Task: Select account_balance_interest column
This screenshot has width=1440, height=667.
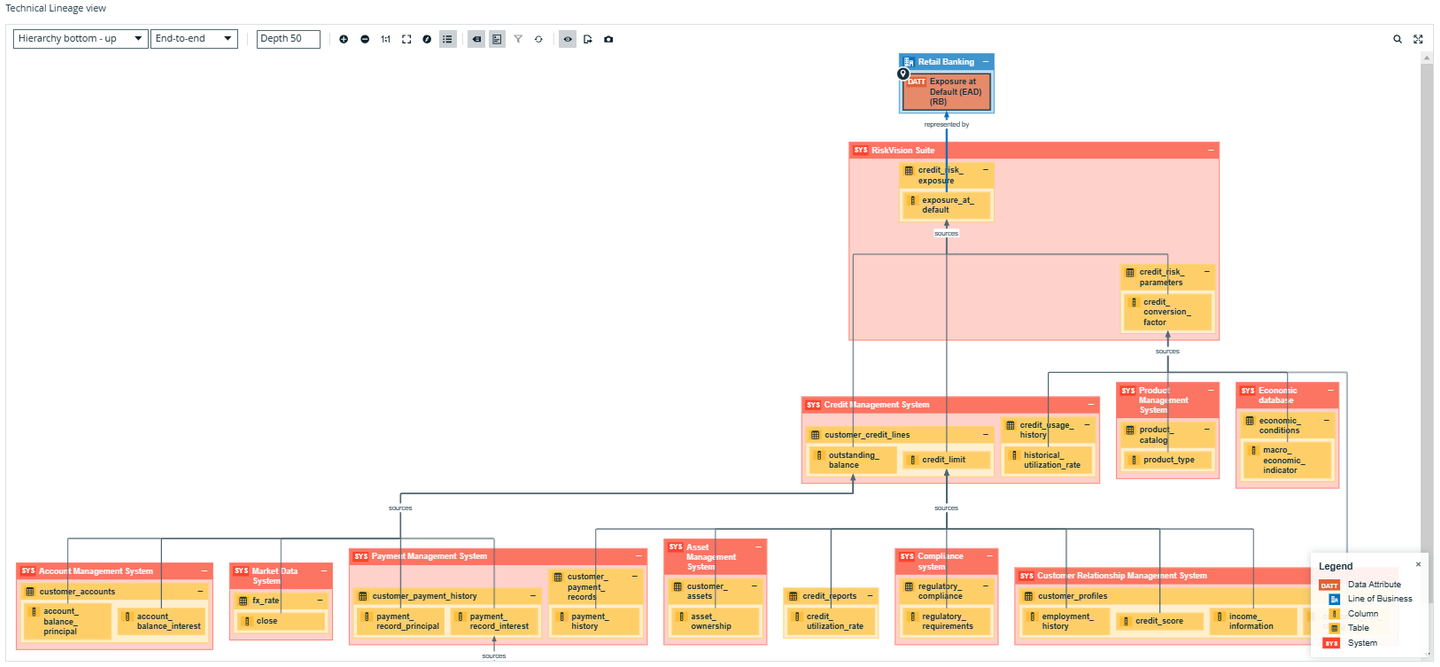Action: pyautogui.click(x=162, y=621)
